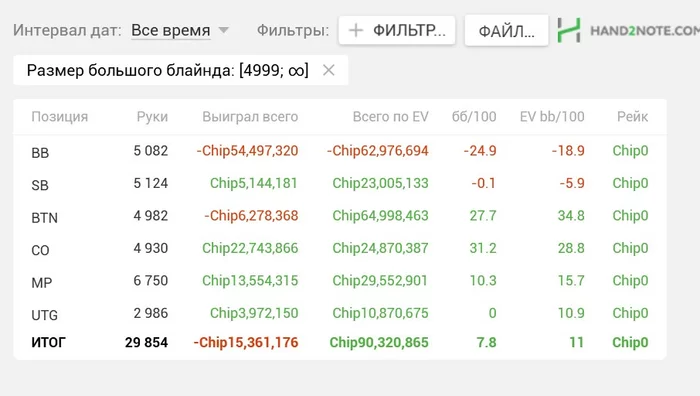Sort the table by Позиция column

pos(59,117)
